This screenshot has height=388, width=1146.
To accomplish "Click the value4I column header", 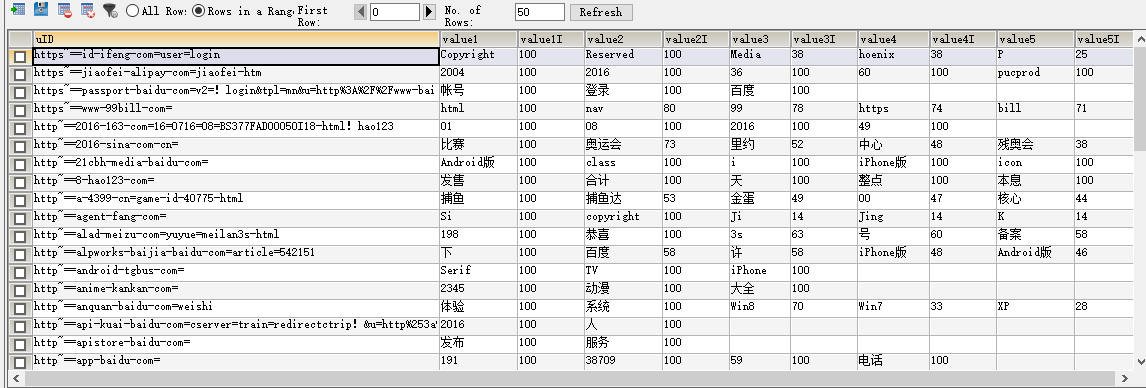I will click(963, 39).
